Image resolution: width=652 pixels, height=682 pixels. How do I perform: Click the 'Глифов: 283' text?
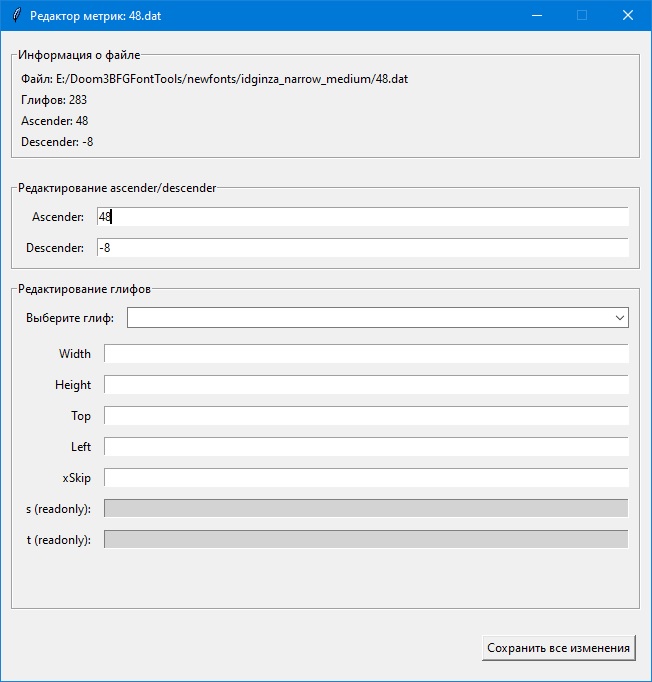click(x=54, y=100)
